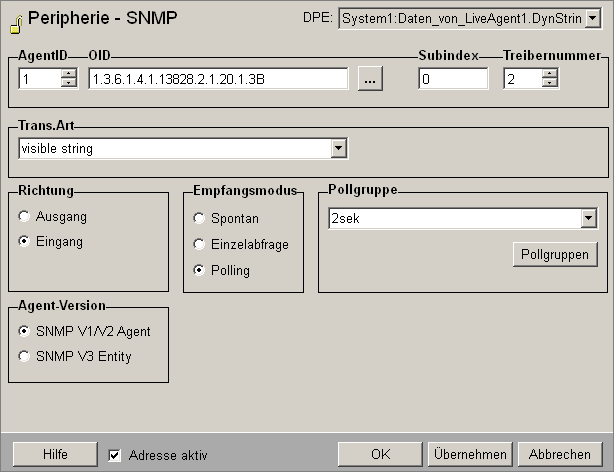Select the Ausgang direction radio button
Screen dimensions: 614x472
point(25,216)
